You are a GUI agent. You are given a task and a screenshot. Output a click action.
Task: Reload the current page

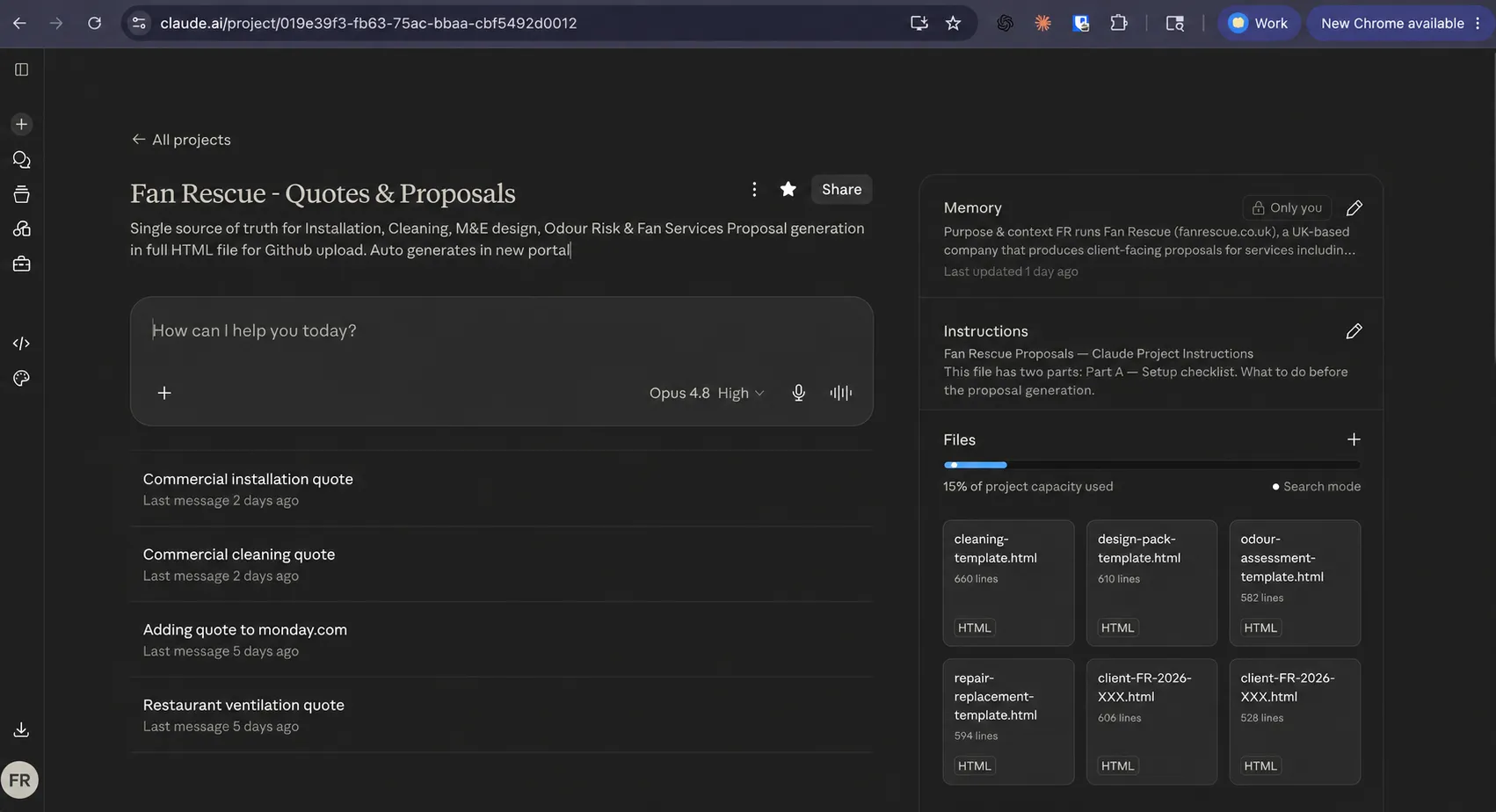pyautogui.click(x=94, y=23)
